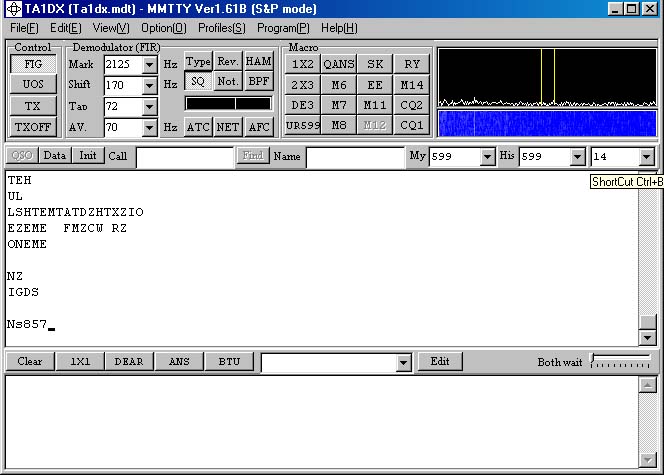Toggle the AFC button
This screenshot has height=475, width=664.
[259, 126]
